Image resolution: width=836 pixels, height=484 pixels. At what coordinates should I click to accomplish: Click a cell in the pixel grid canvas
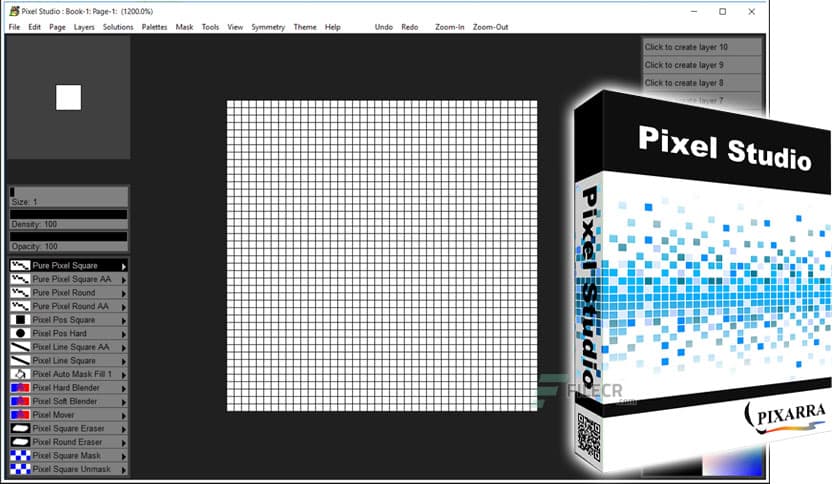(x=382, y=255)
